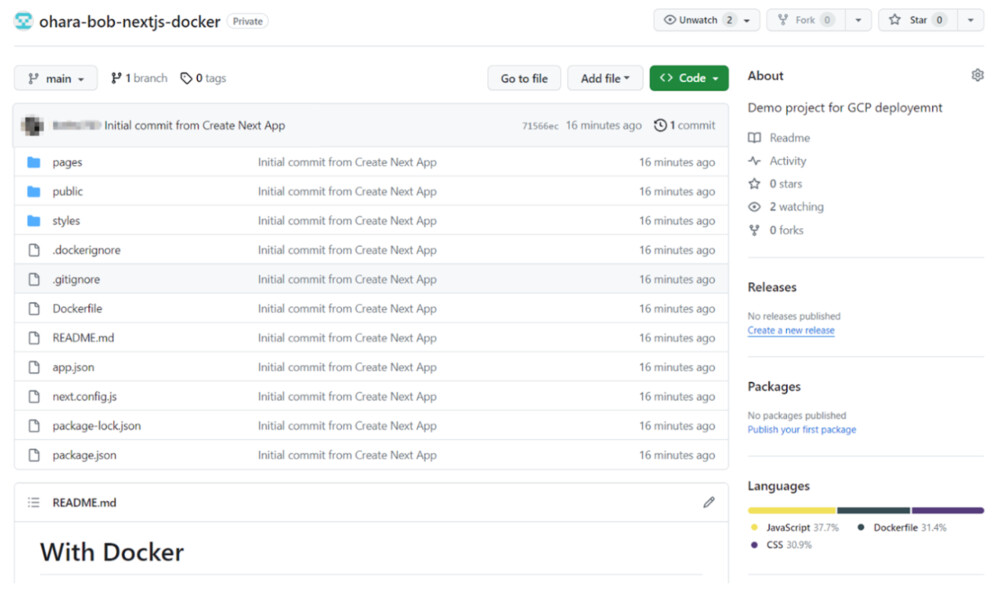Screen dimensions: 1000x599
Task: Open the star lists dropdown arrow
Action: [970, 20]
